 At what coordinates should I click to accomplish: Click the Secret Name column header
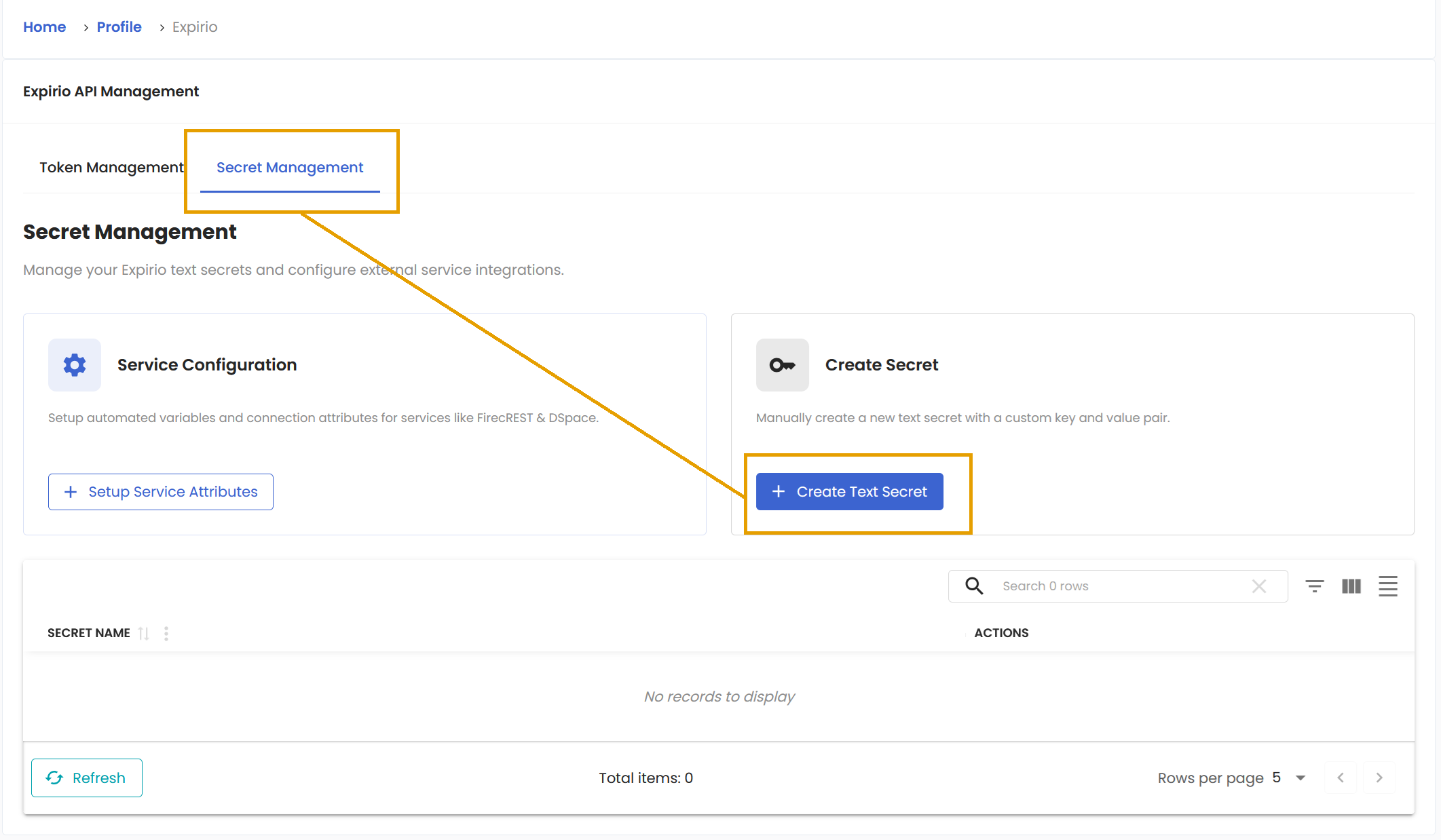coord(89,633)
